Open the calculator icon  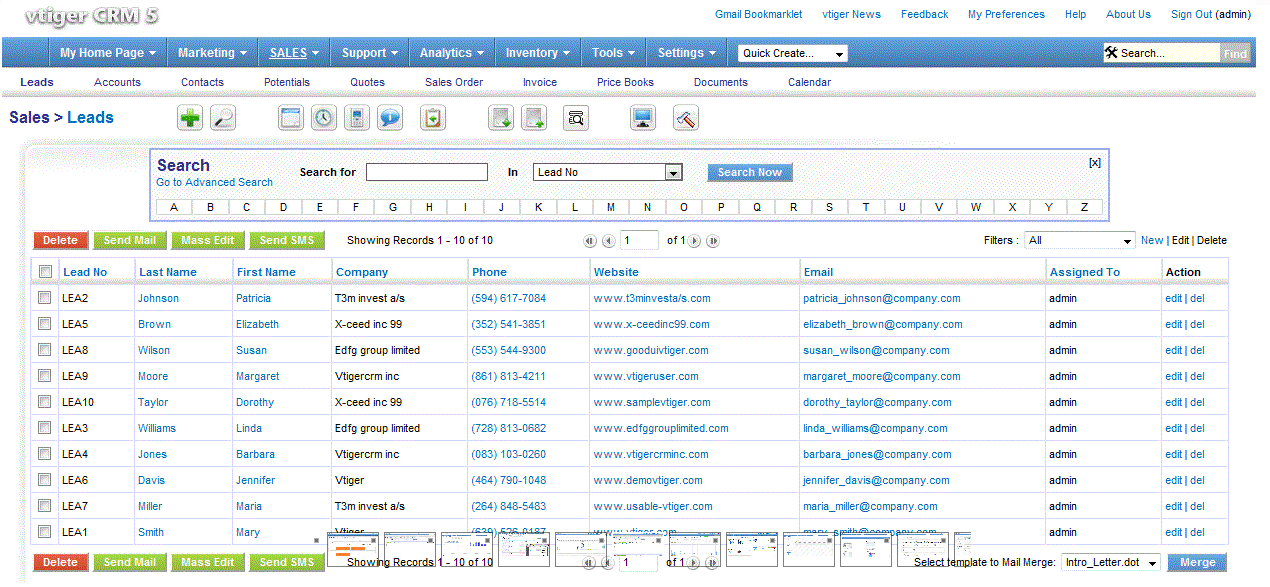point(355,118)
